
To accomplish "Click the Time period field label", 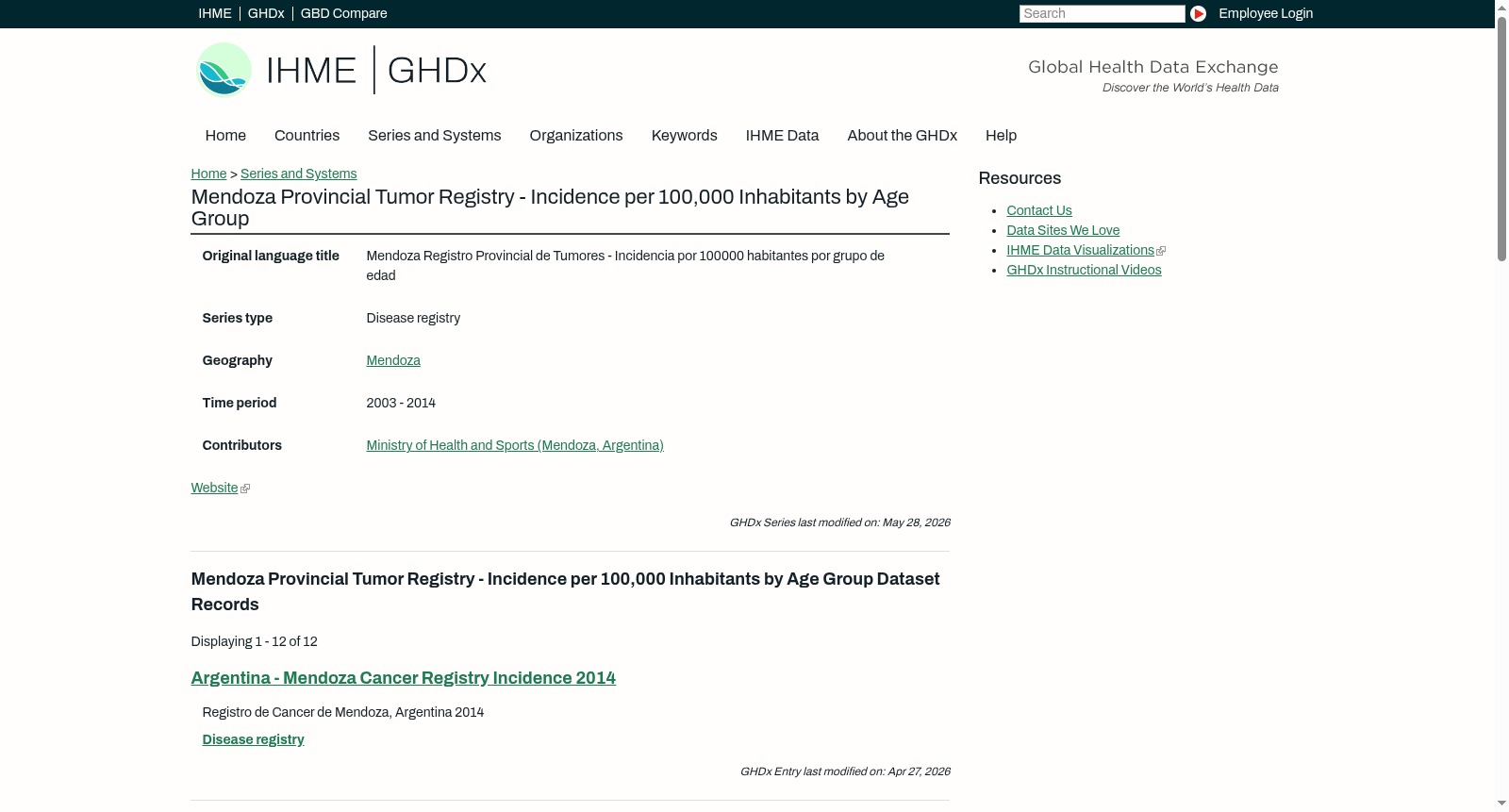I will click(x=240, y=403).
